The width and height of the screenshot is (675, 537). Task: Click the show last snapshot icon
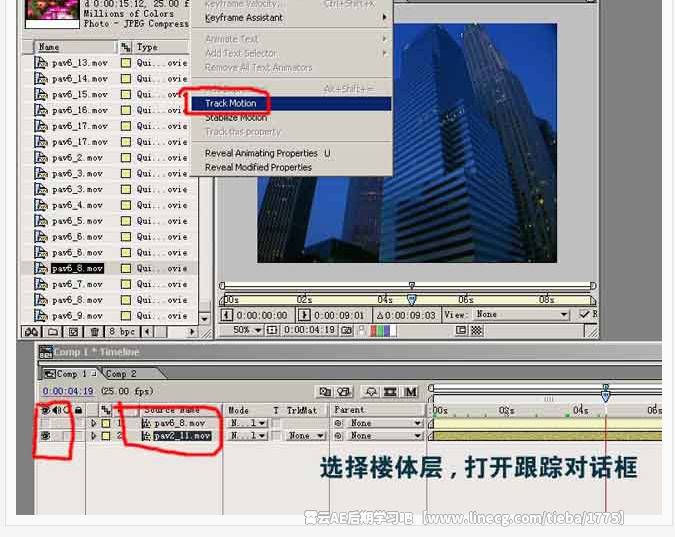[362, 330]
